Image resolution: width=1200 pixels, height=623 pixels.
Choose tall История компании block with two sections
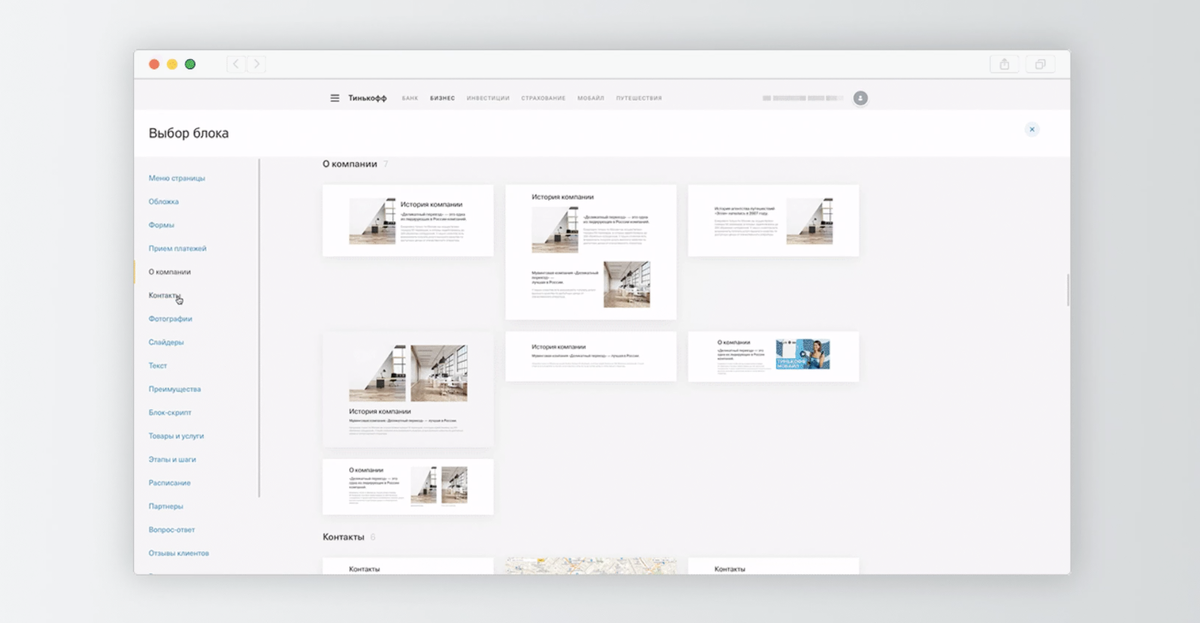pyautogui.click(x=591, y=252)
